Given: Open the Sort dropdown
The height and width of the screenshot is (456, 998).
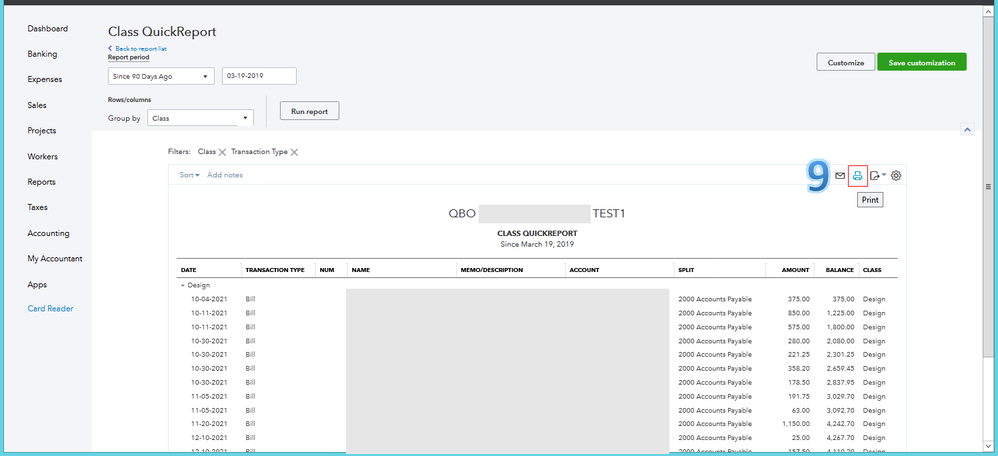Looking at the screenshot, I should click(189, 175).
